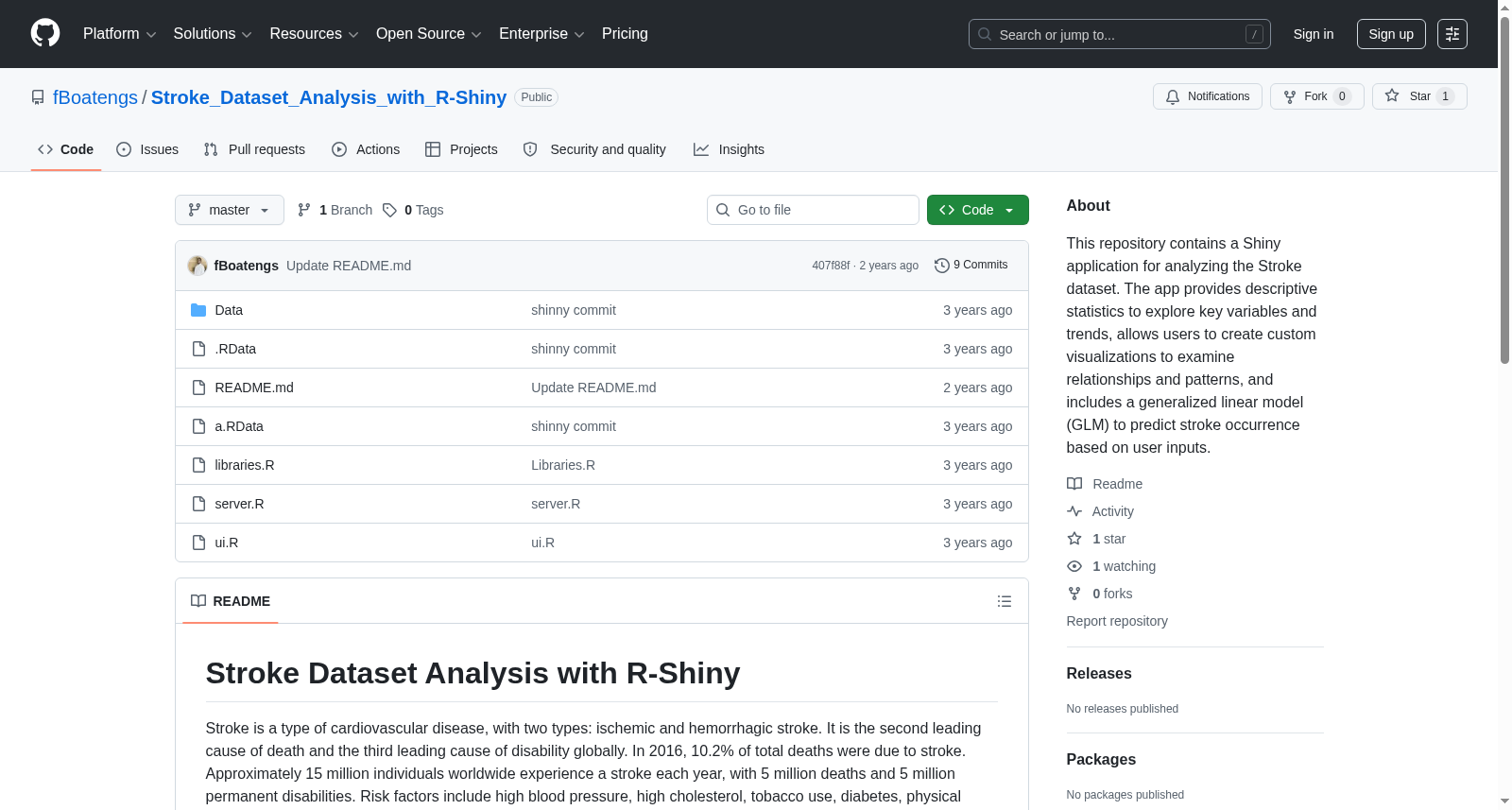Open the Update README.md commit message

click(x=349, y=266)
